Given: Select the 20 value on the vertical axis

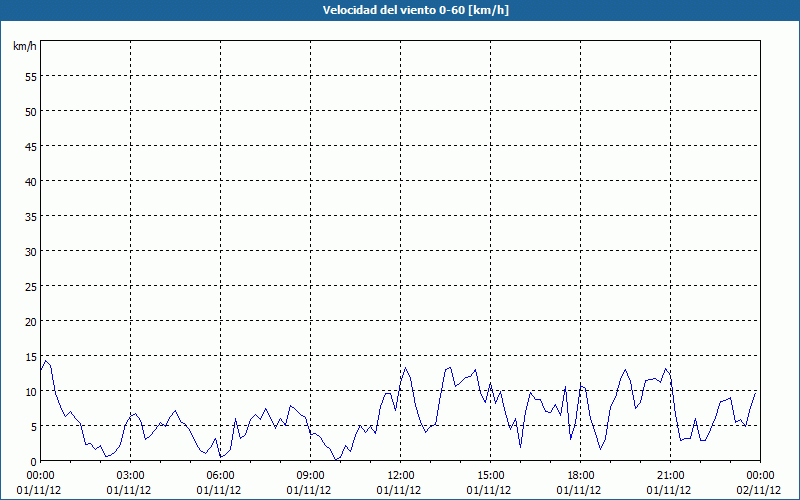Looking at the screenshot, I should [x=30, y=321].
